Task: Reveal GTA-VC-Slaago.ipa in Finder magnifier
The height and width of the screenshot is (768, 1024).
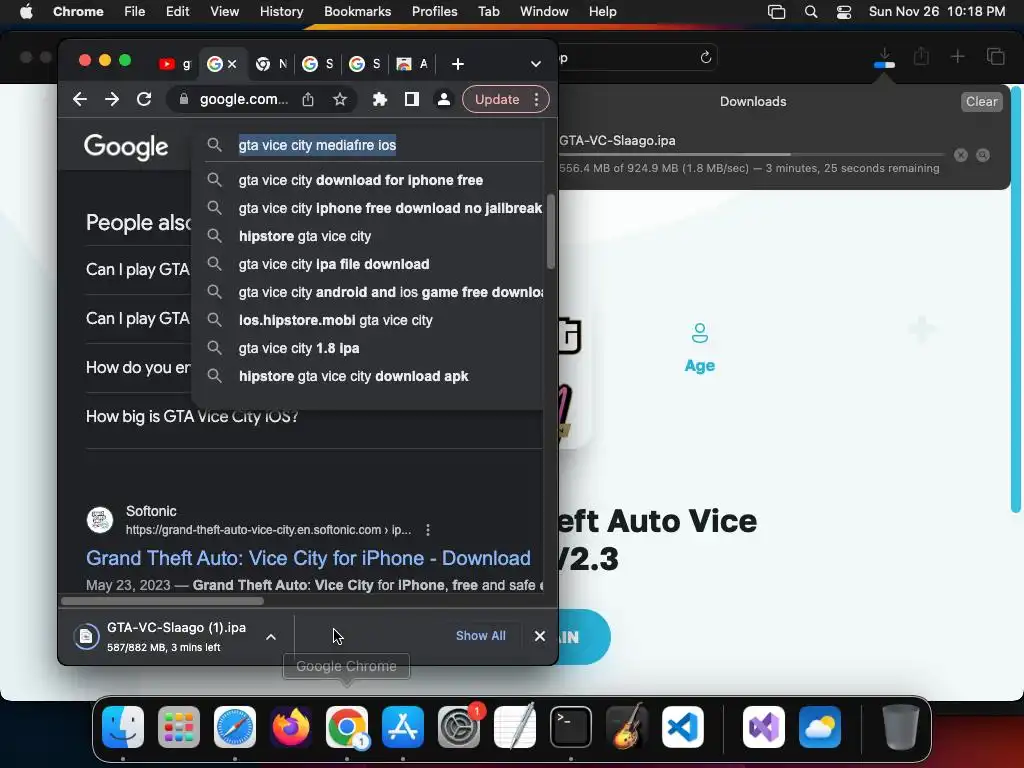Action: 983,155
